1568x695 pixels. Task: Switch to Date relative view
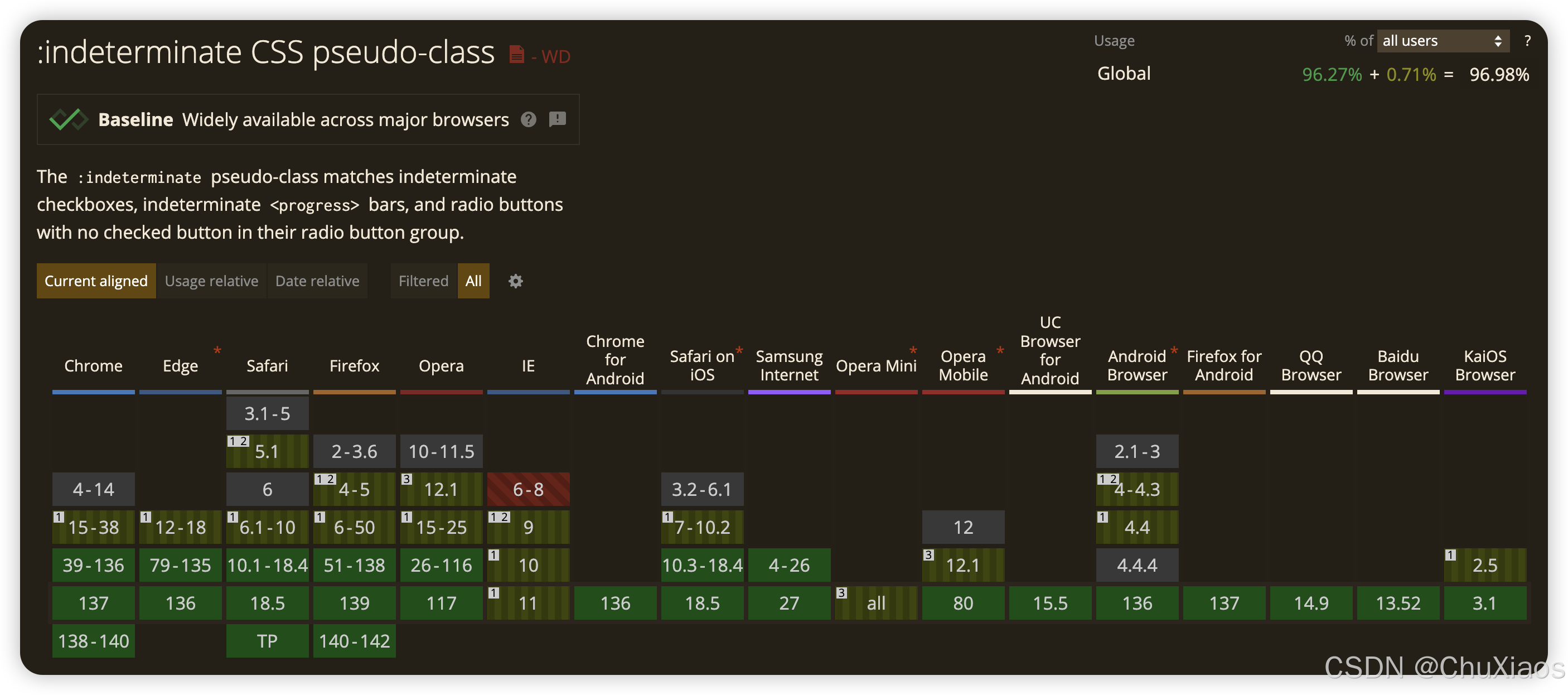tap(317, 281)
